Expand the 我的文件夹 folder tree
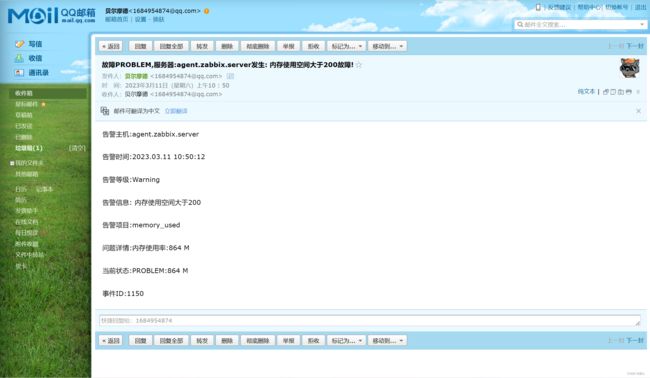Image resolution: width=650 pixels, height=378 pixels. pyautogui.click(x=12, y=163)
